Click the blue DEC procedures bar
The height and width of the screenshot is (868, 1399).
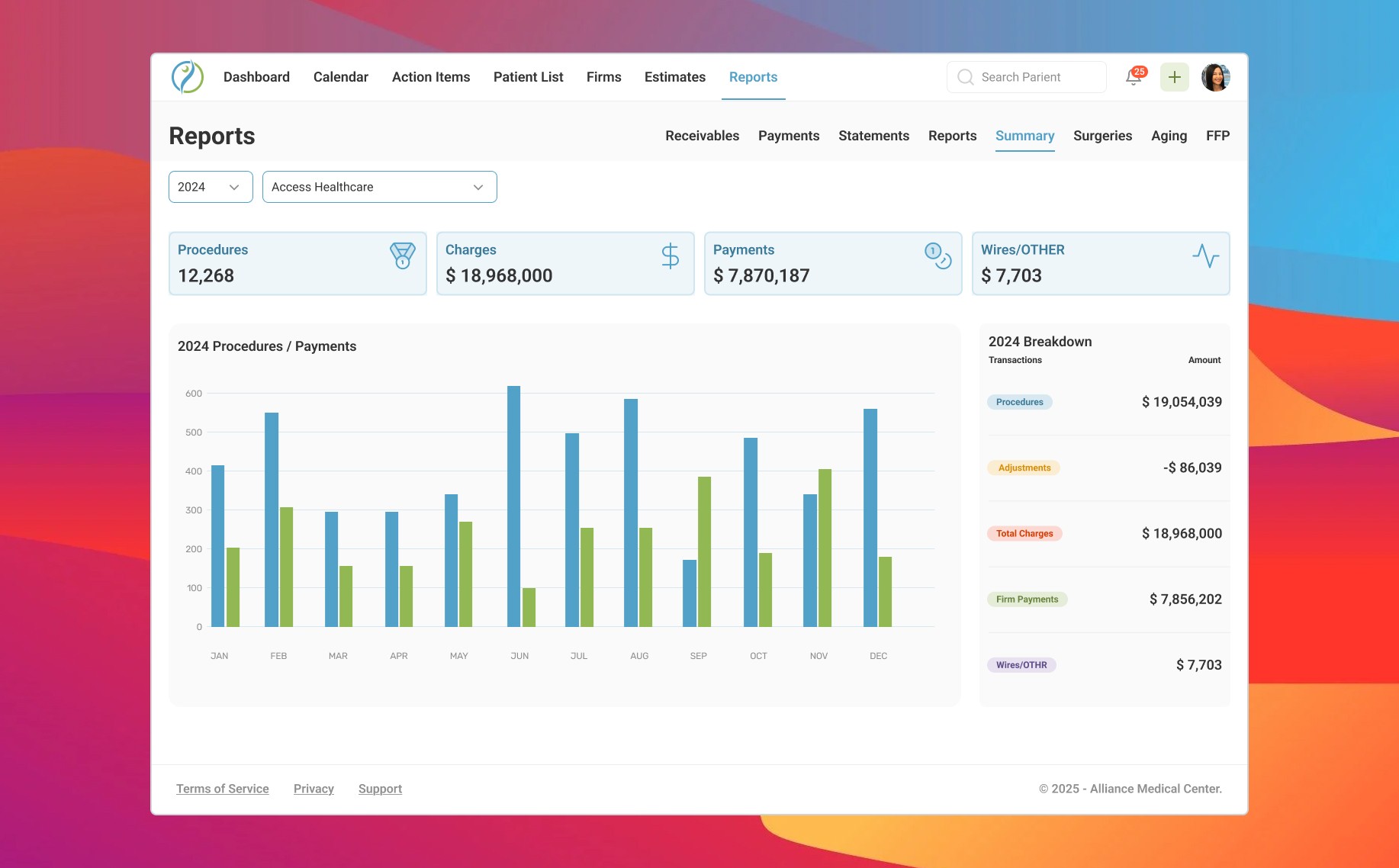click(870, 518)
